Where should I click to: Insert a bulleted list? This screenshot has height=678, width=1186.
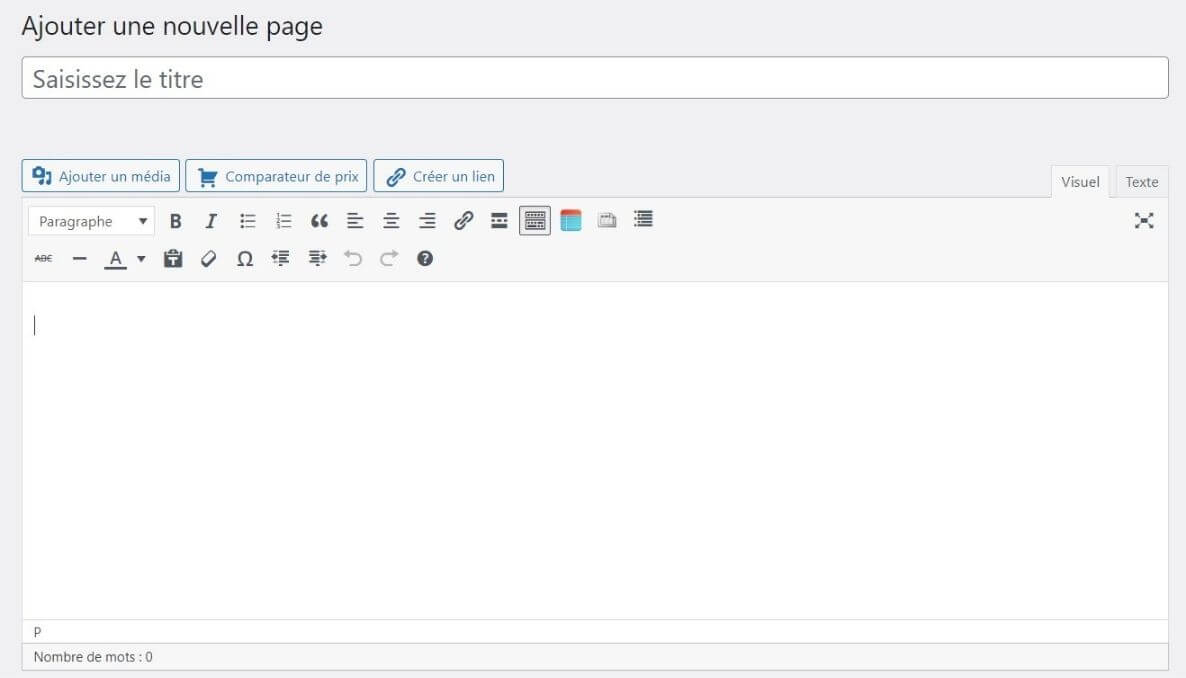247,221
